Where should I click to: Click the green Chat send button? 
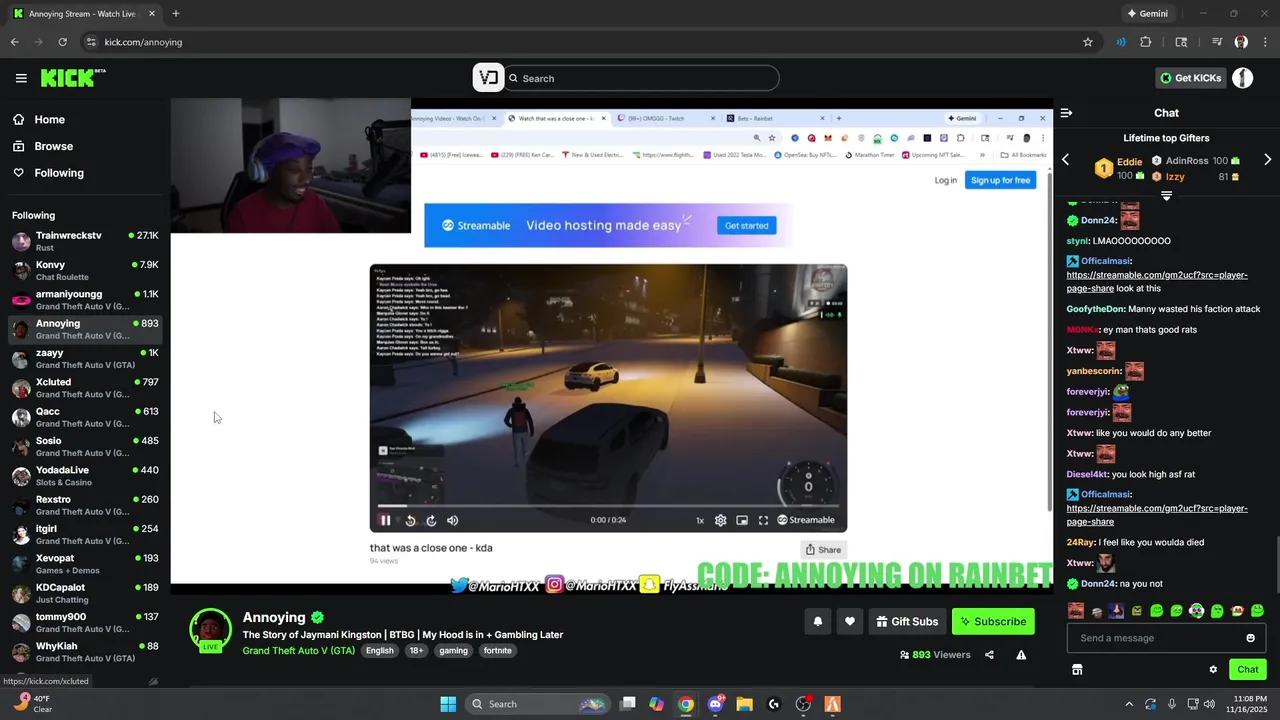coord(1247,670)
